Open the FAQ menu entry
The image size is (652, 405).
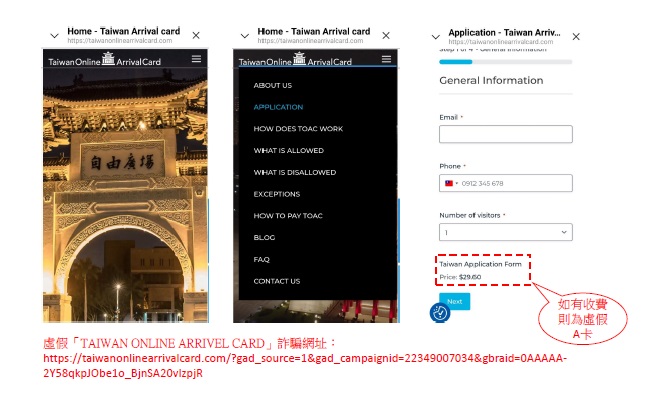(261, 259)
